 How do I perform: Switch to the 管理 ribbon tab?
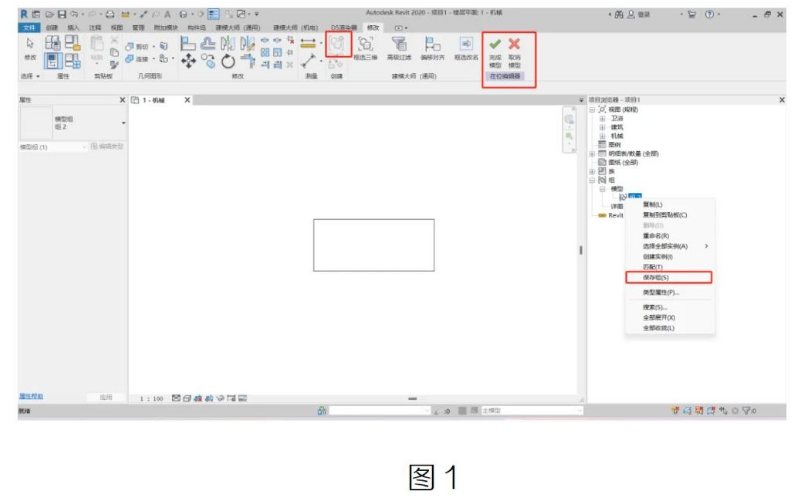138,27
